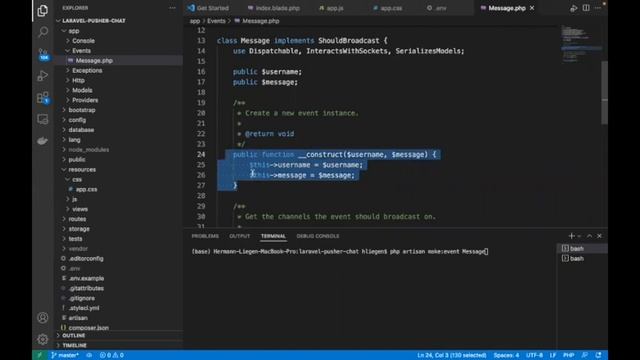Click feedback icon in status bar
The height and width of the screenshot is (360, 640).
[x=585, y=355]
